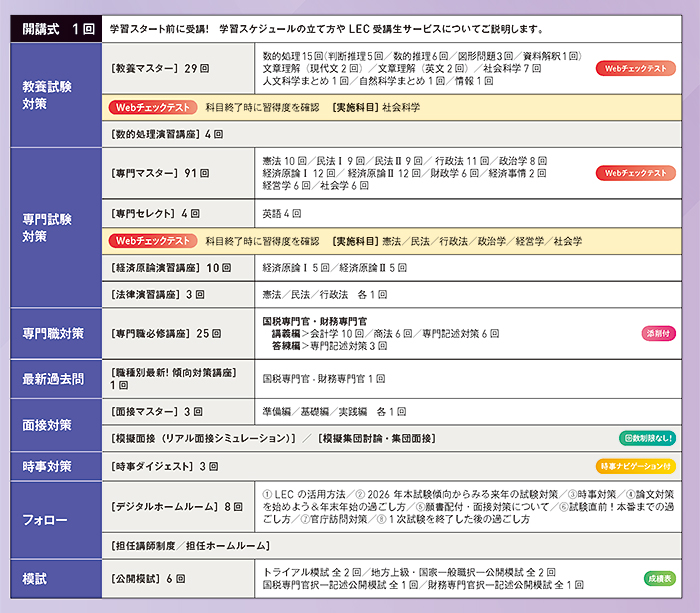Screen dimensions: 700x613
Task: Click the [担任講師制度／担任ホームルーム] row
Action: (x=190, y=545)
